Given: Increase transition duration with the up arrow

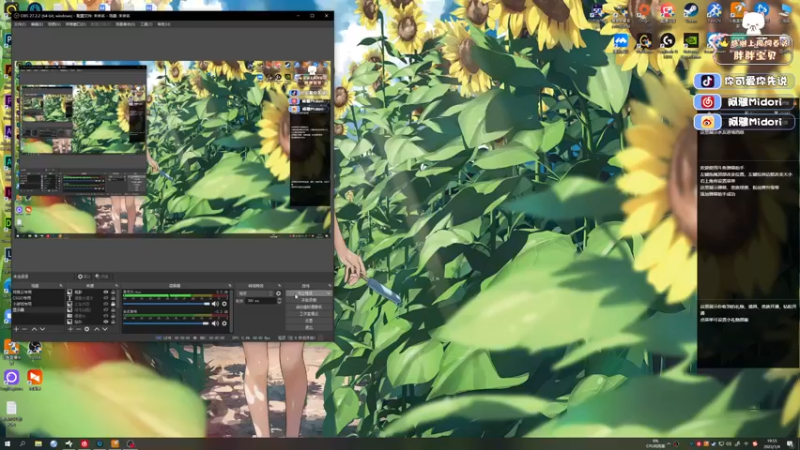Looking at the screenshot, I should click(x=279, y=299).
